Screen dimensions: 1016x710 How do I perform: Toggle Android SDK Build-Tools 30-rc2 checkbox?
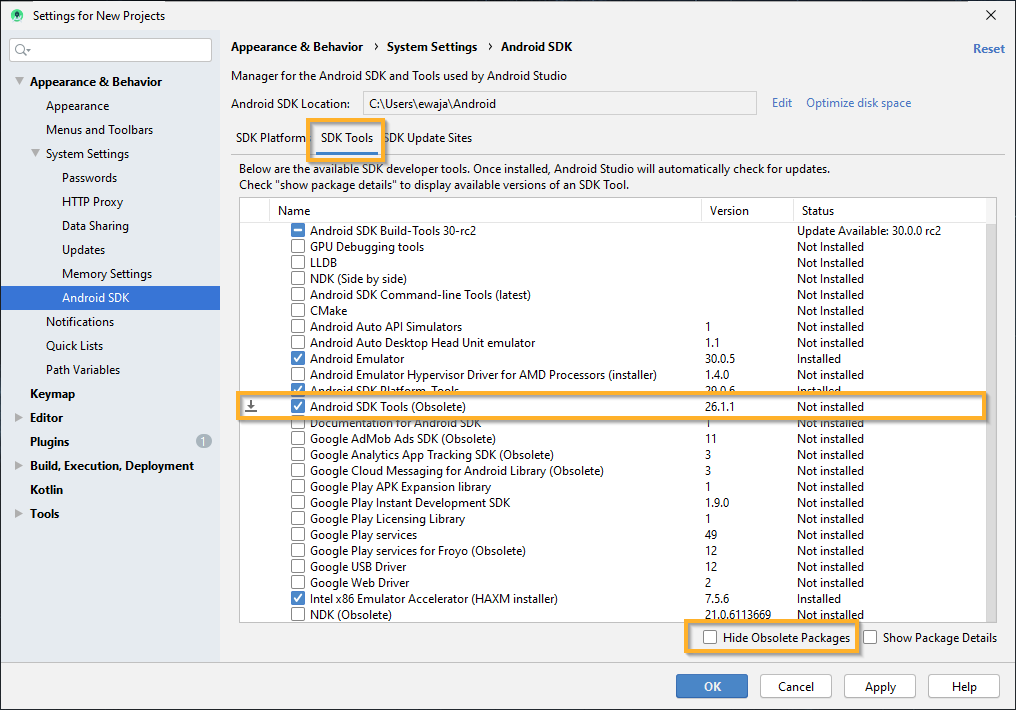[x=297, y=231]
